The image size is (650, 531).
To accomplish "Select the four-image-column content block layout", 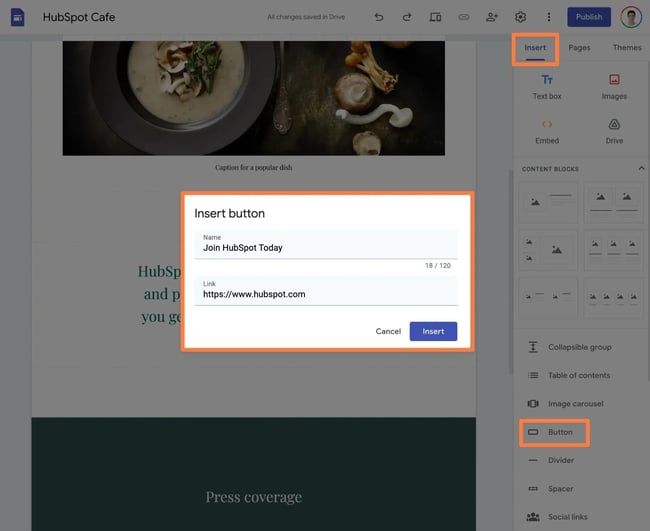I will point(614,298).
